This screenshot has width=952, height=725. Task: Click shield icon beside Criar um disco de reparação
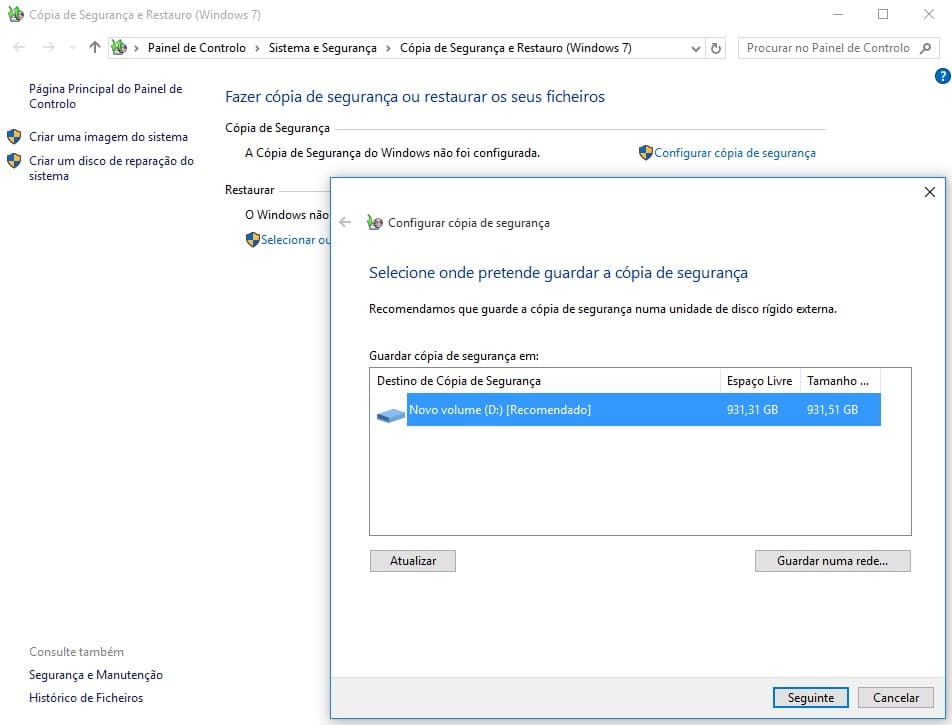coord(14,160)
